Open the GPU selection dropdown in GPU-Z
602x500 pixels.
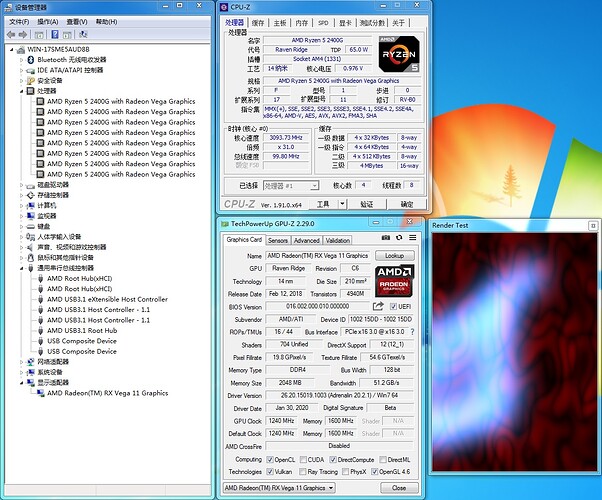point(279,488)
